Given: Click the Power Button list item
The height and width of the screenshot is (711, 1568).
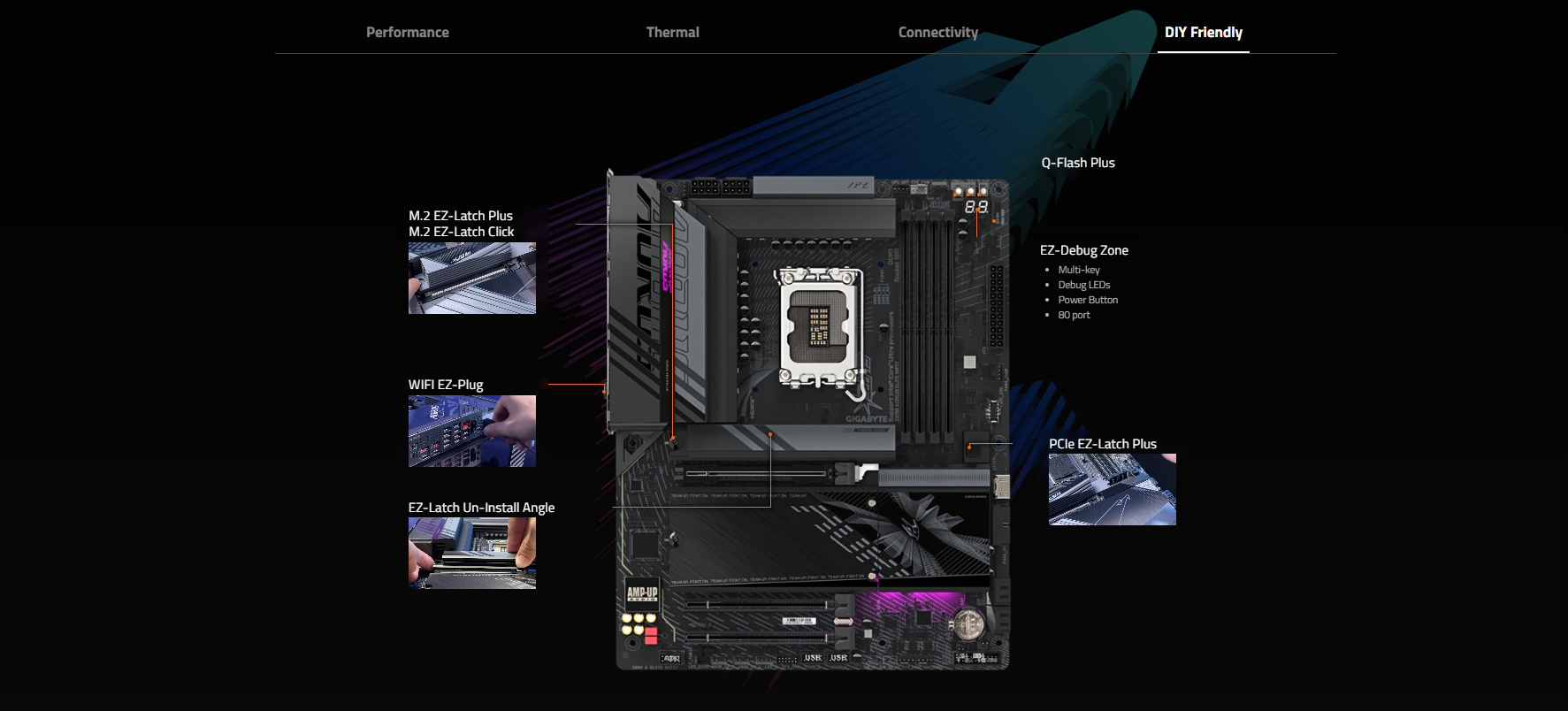Looking at the screenshot, I should (x=1088, y=300).
